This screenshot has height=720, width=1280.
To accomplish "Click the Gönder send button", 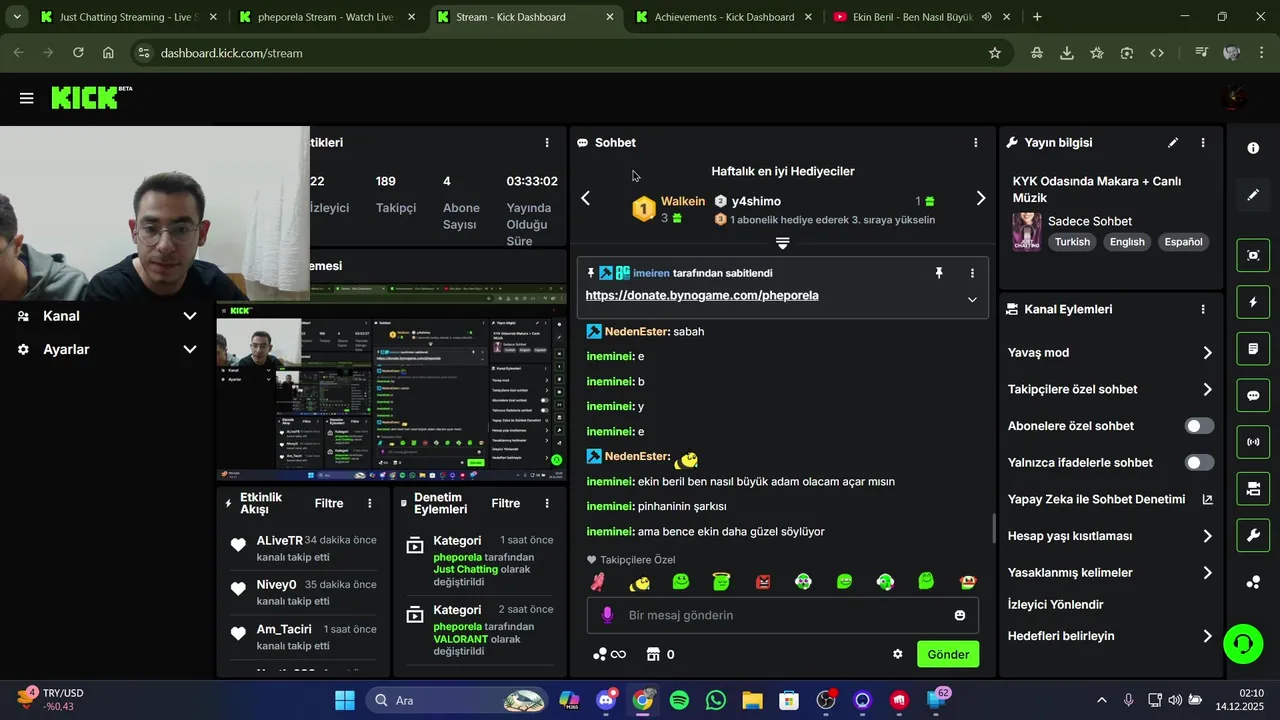I will 948,655.
